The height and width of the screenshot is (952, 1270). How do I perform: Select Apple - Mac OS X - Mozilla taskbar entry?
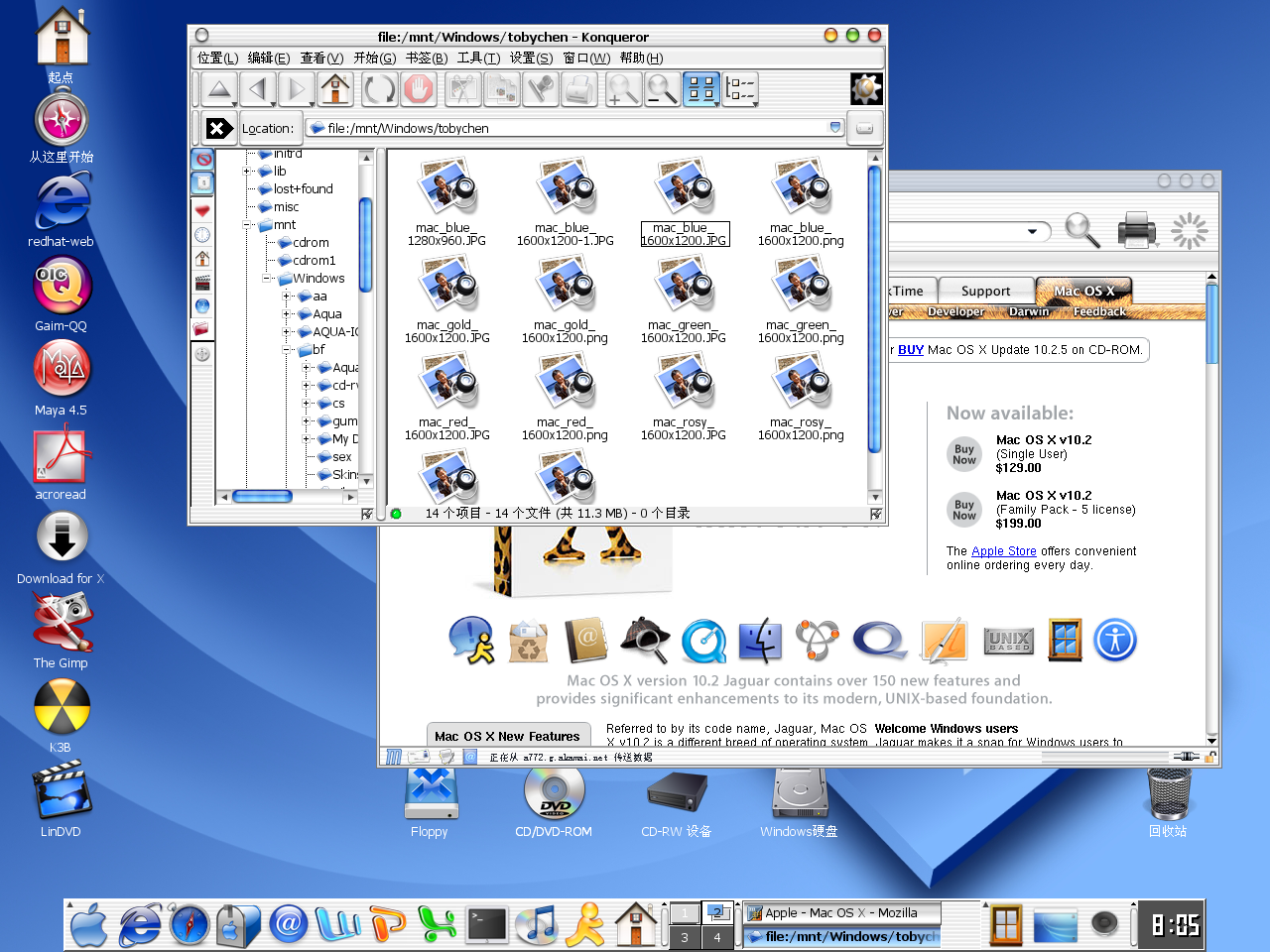coord(839,912)
